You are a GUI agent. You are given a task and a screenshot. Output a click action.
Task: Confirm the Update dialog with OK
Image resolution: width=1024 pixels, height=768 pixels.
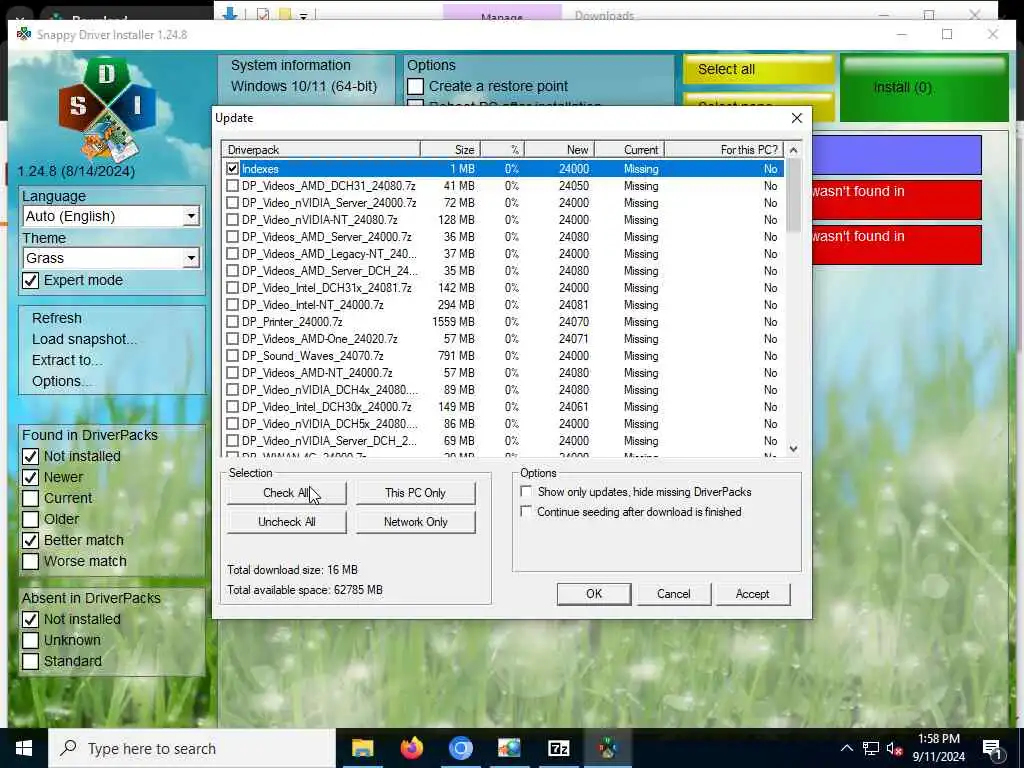(x=594, y=594)
